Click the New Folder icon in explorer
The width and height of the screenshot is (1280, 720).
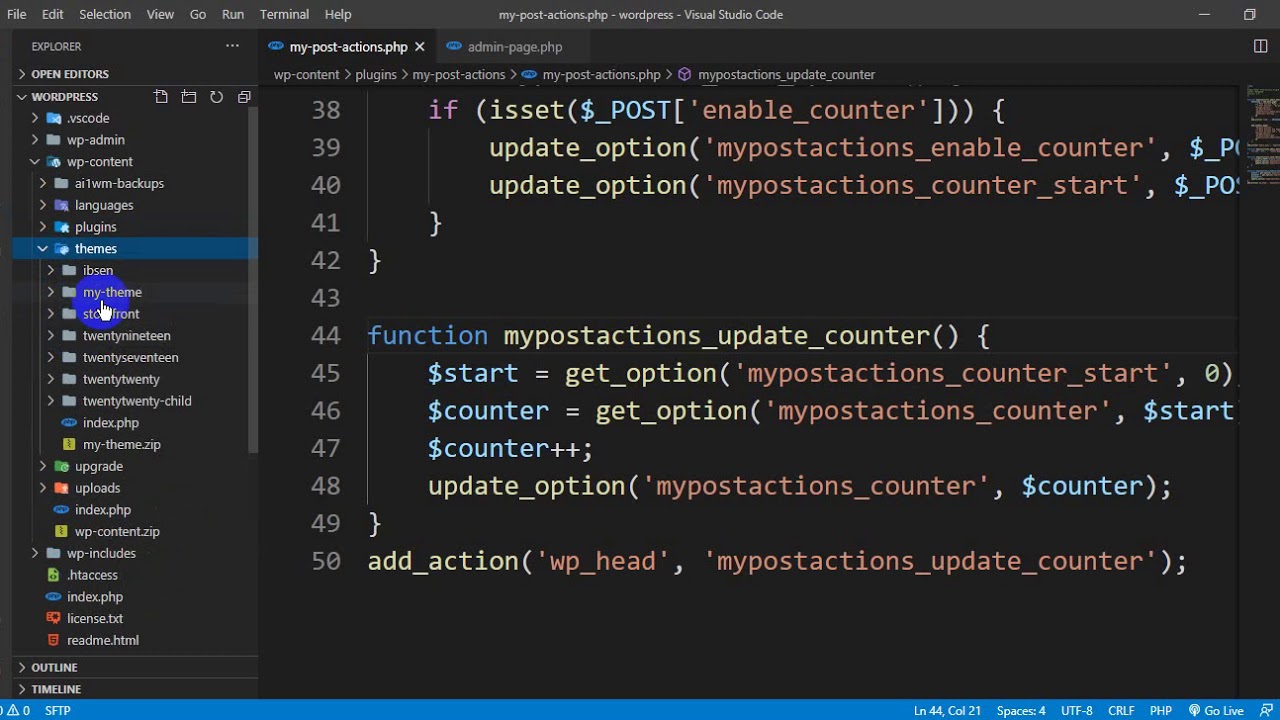(189, 97)
